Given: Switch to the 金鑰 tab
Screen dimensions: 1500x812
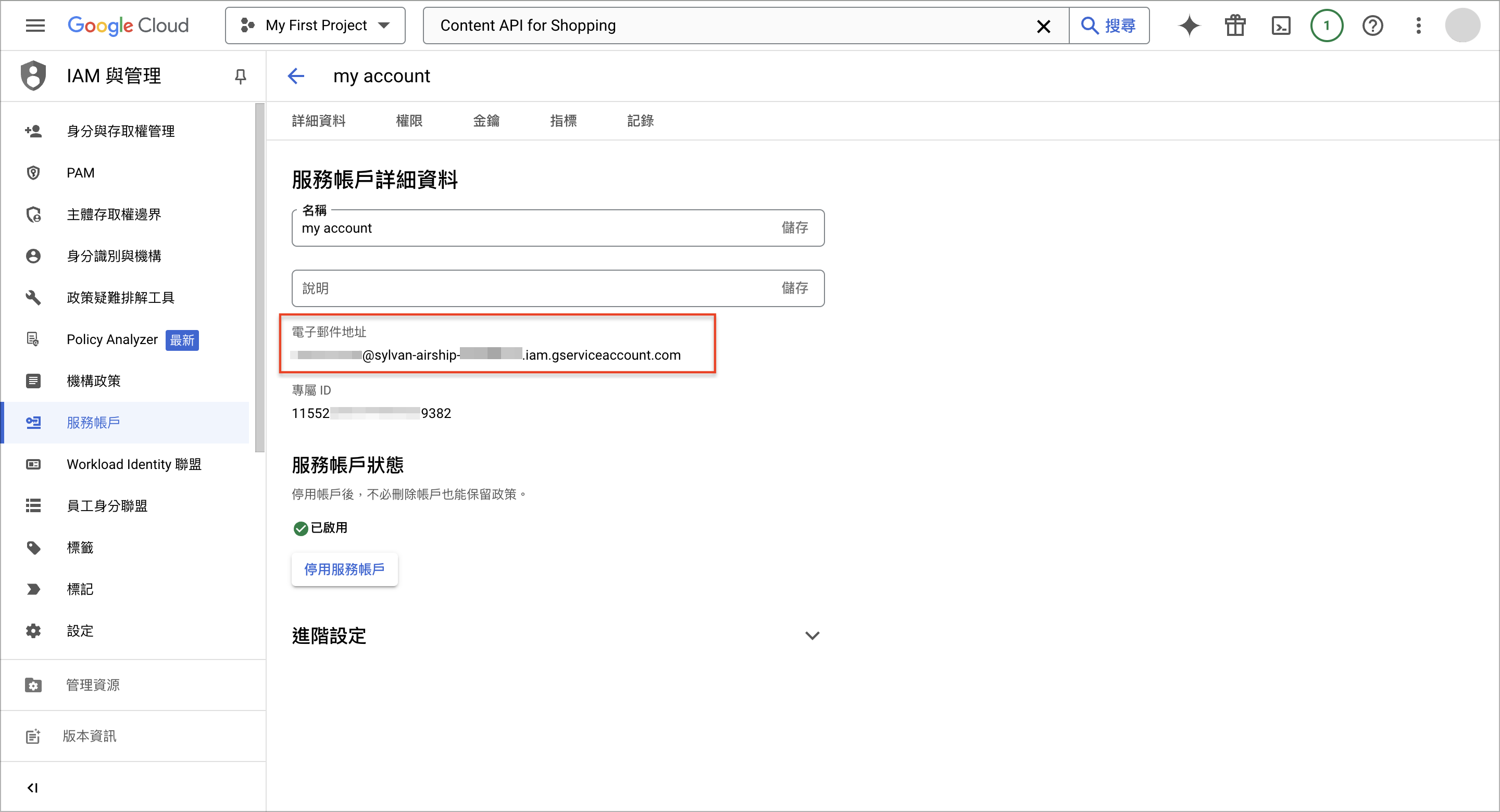Looking at the screenshot, I should pos(486,120).
